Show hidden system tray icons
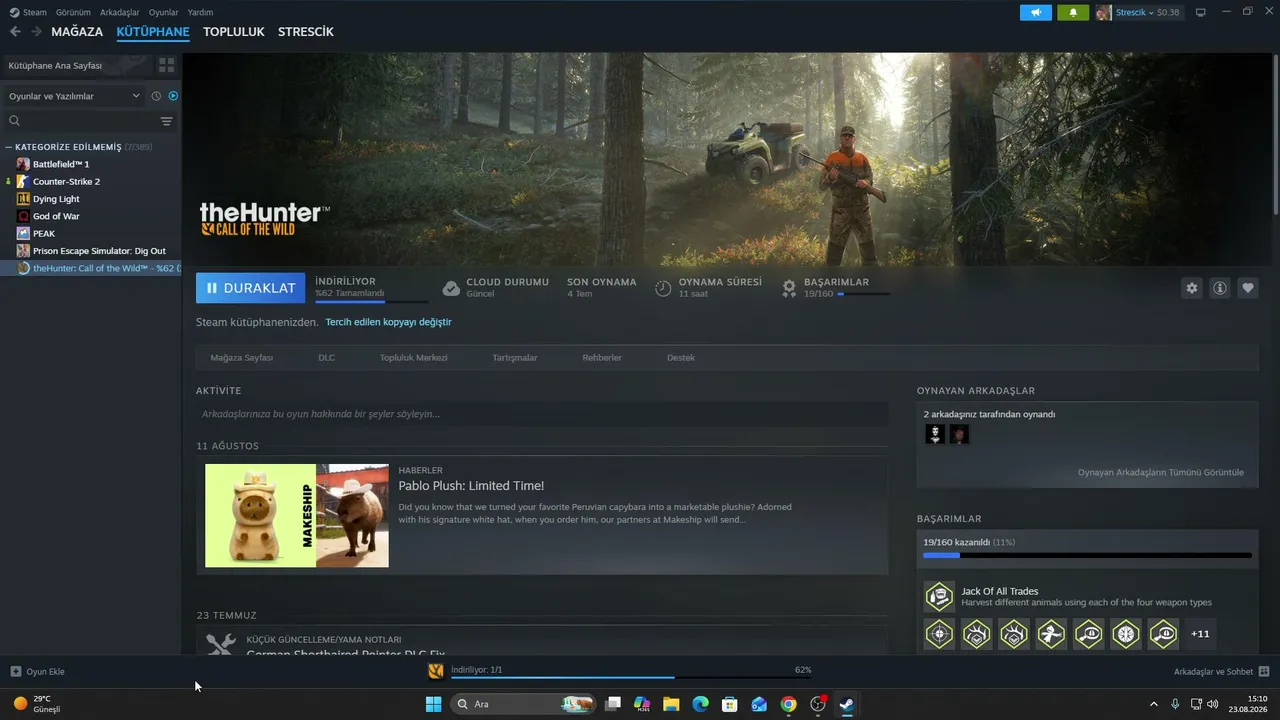This screenshot has height=720, width=1280. 1154,704
